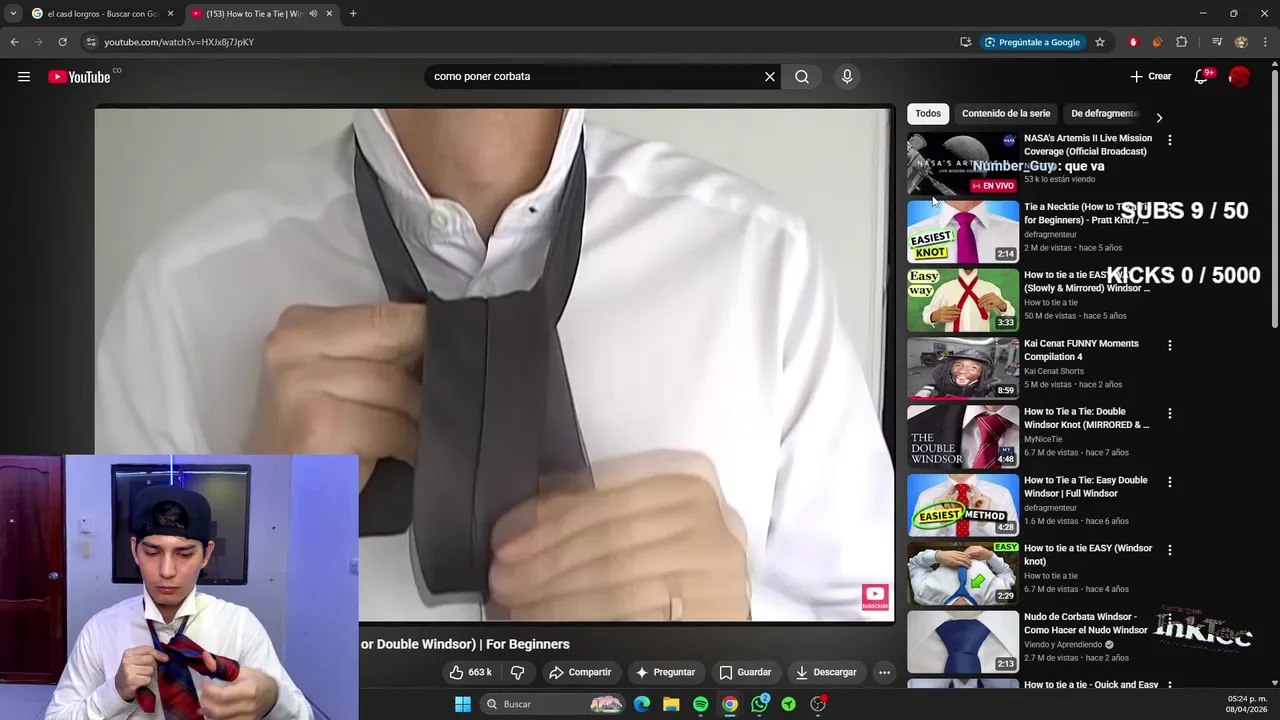Open options for Kai Cenat compilation video
The height and width of the screenshot is (720, 1280).
1169,345
